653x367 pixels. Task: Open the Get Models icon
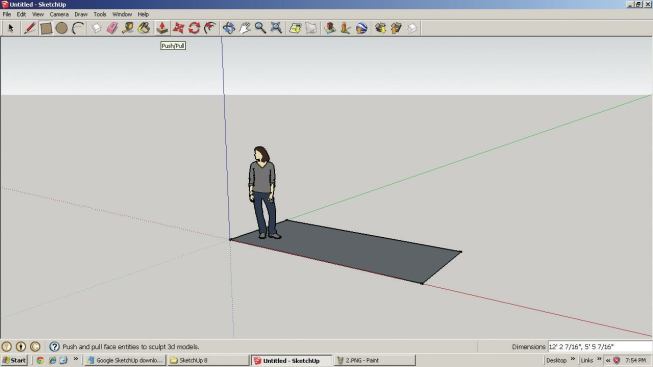pos(380,28)
